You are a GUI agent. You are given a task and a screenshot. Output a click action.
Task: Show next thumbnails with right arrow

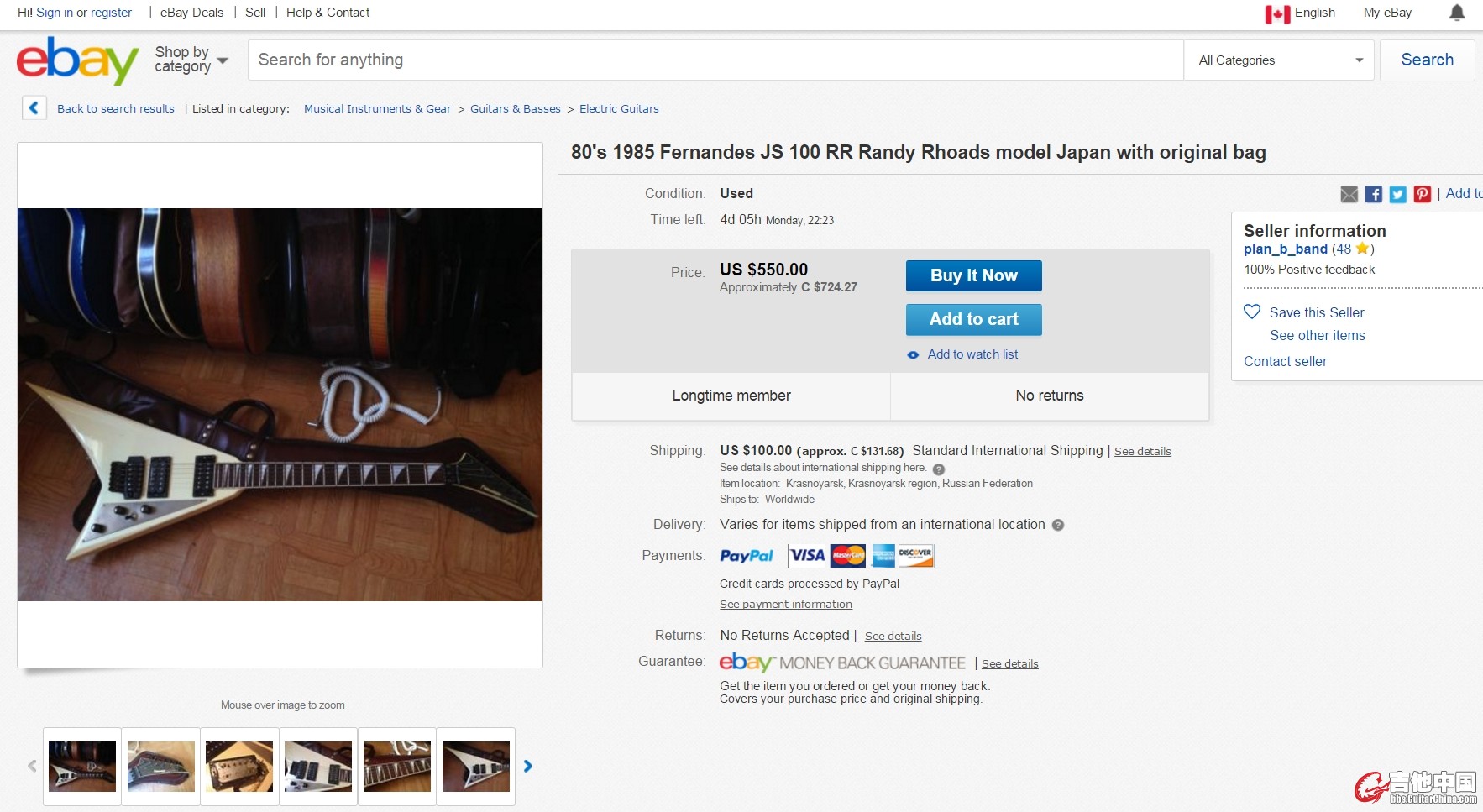tap(527, 766)
